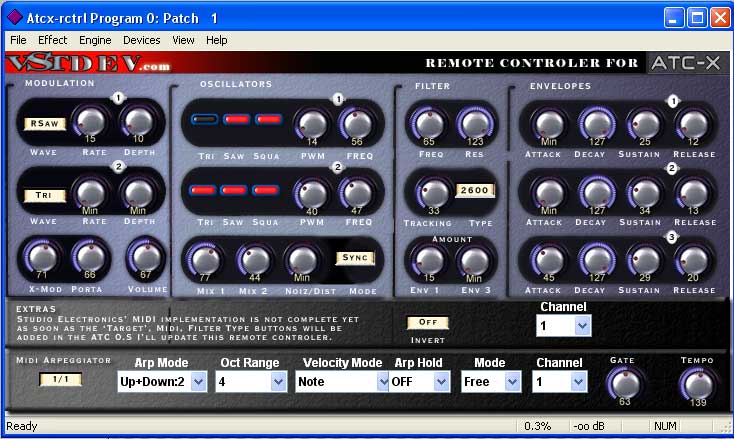Open the Effect menu
Screen dimensions: 734x439
52,40
